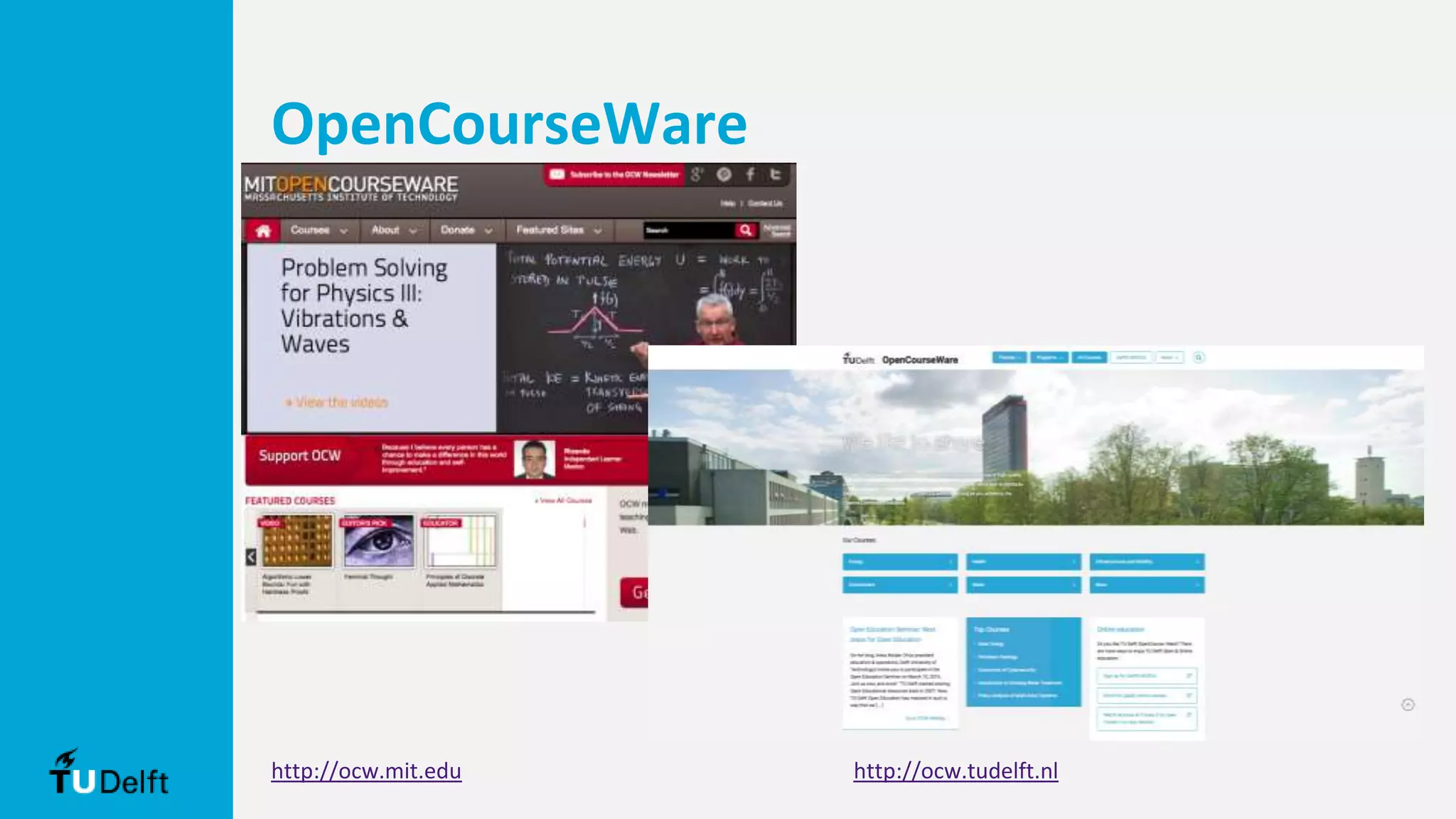Click into the MIT OCW search field
This screenshot has height=819, width=1456.
pos(687,230)
